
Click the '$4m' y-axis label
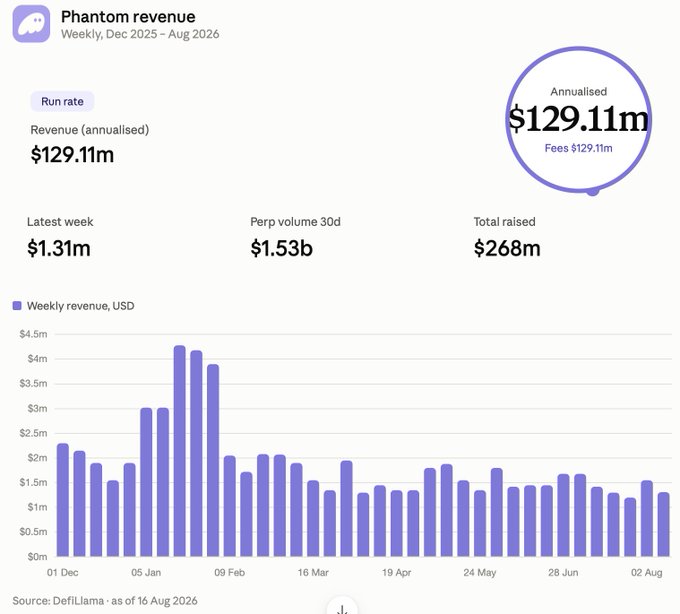(37, 359)
